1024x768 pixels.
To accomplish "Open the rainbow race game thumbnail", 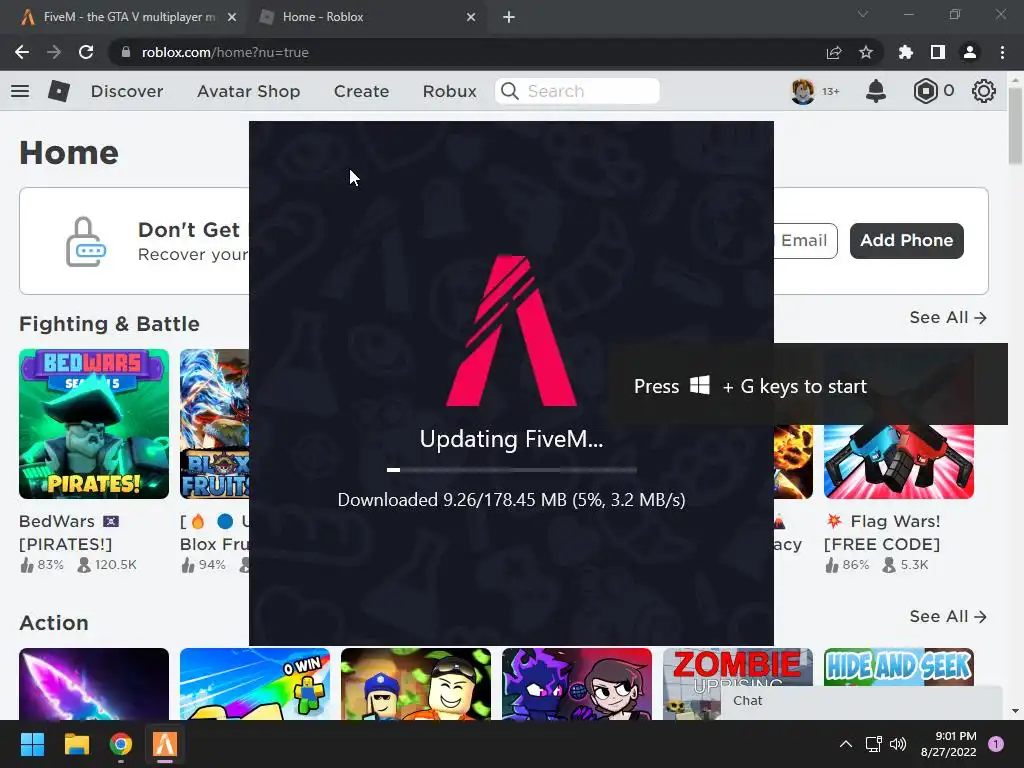I will pyautogui.click(x=255, y=684).
